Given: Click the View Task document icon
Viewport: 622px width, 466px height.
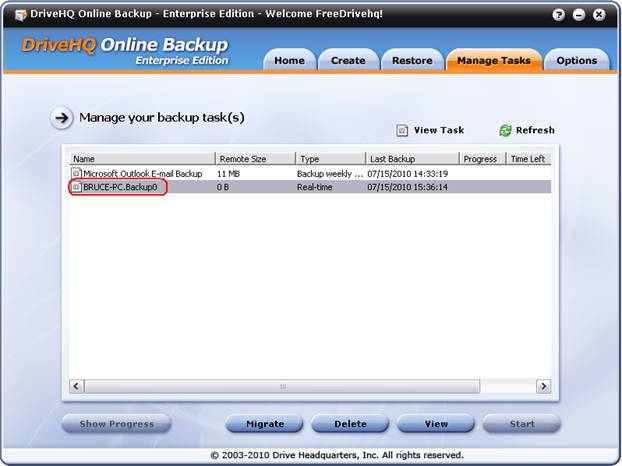Looking at the screenshot, I should [x=402, y=130].
